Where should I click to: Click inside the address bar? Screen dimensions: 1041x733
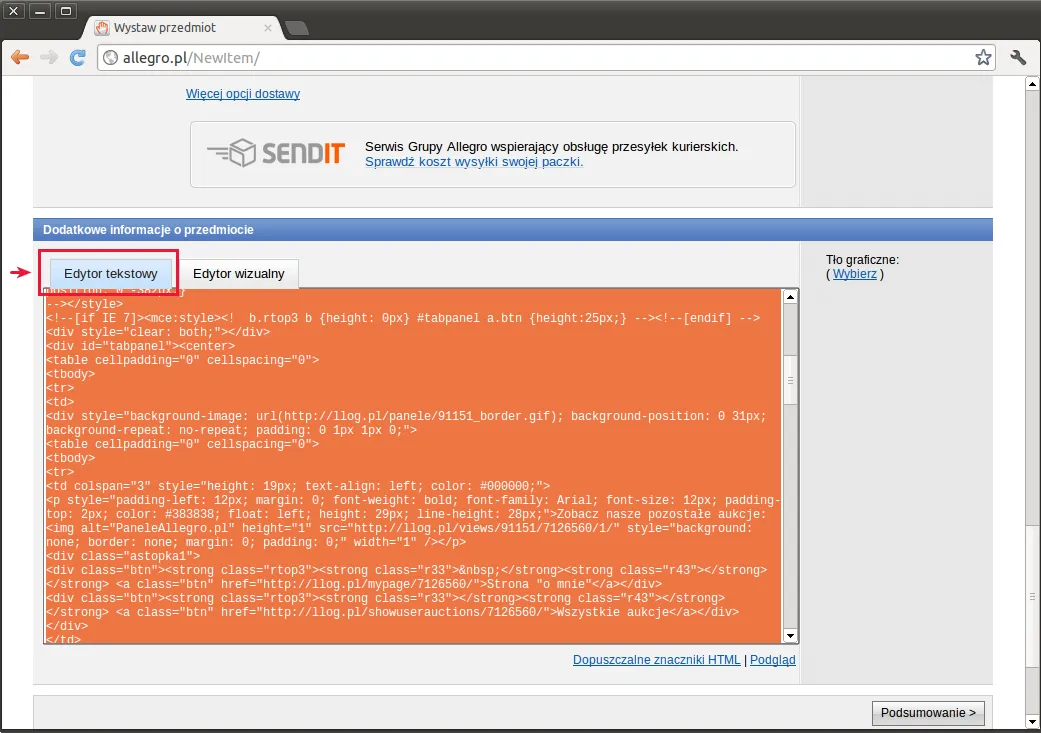pos(400,57)
